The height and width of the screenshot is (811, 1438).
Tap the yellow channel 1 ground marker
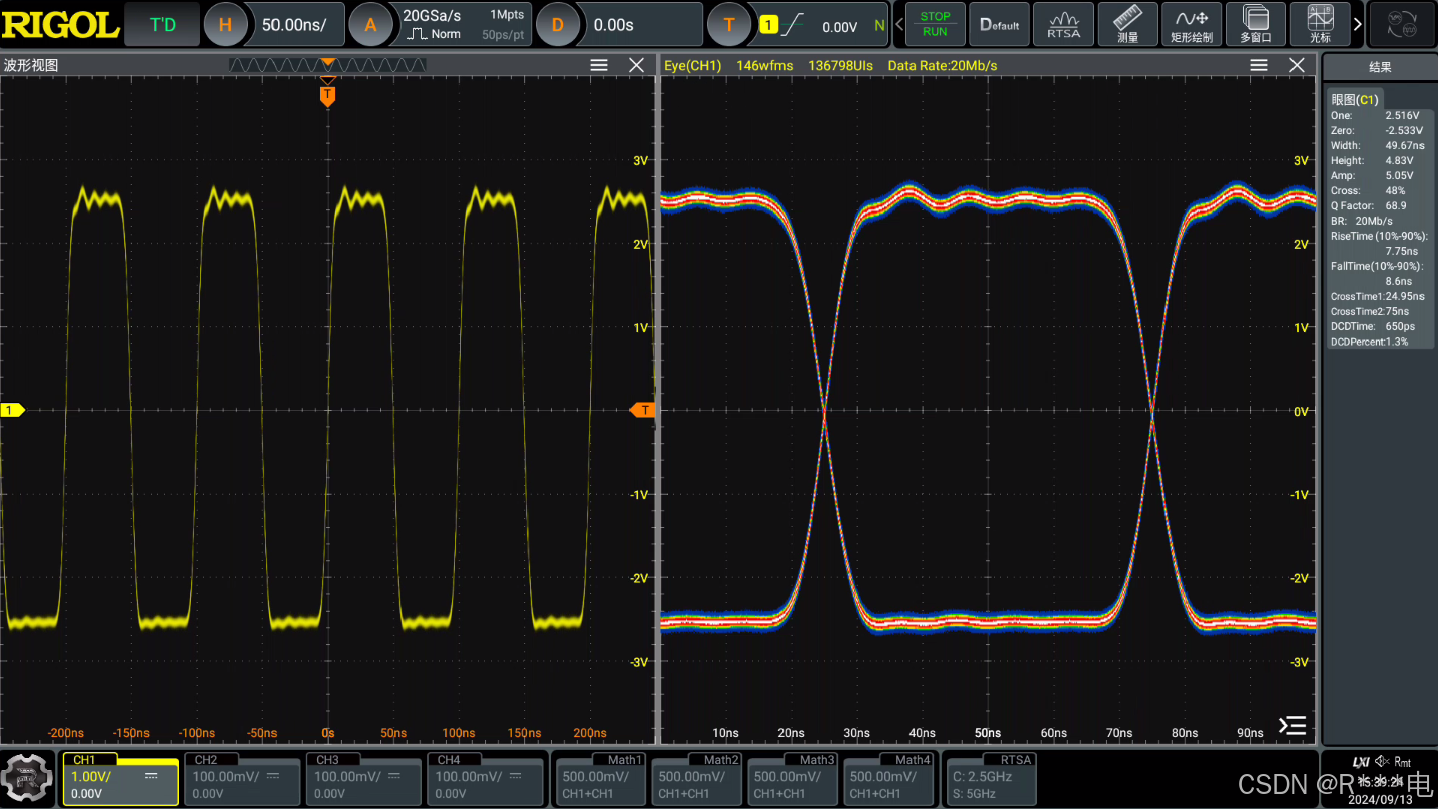[12, 410]
